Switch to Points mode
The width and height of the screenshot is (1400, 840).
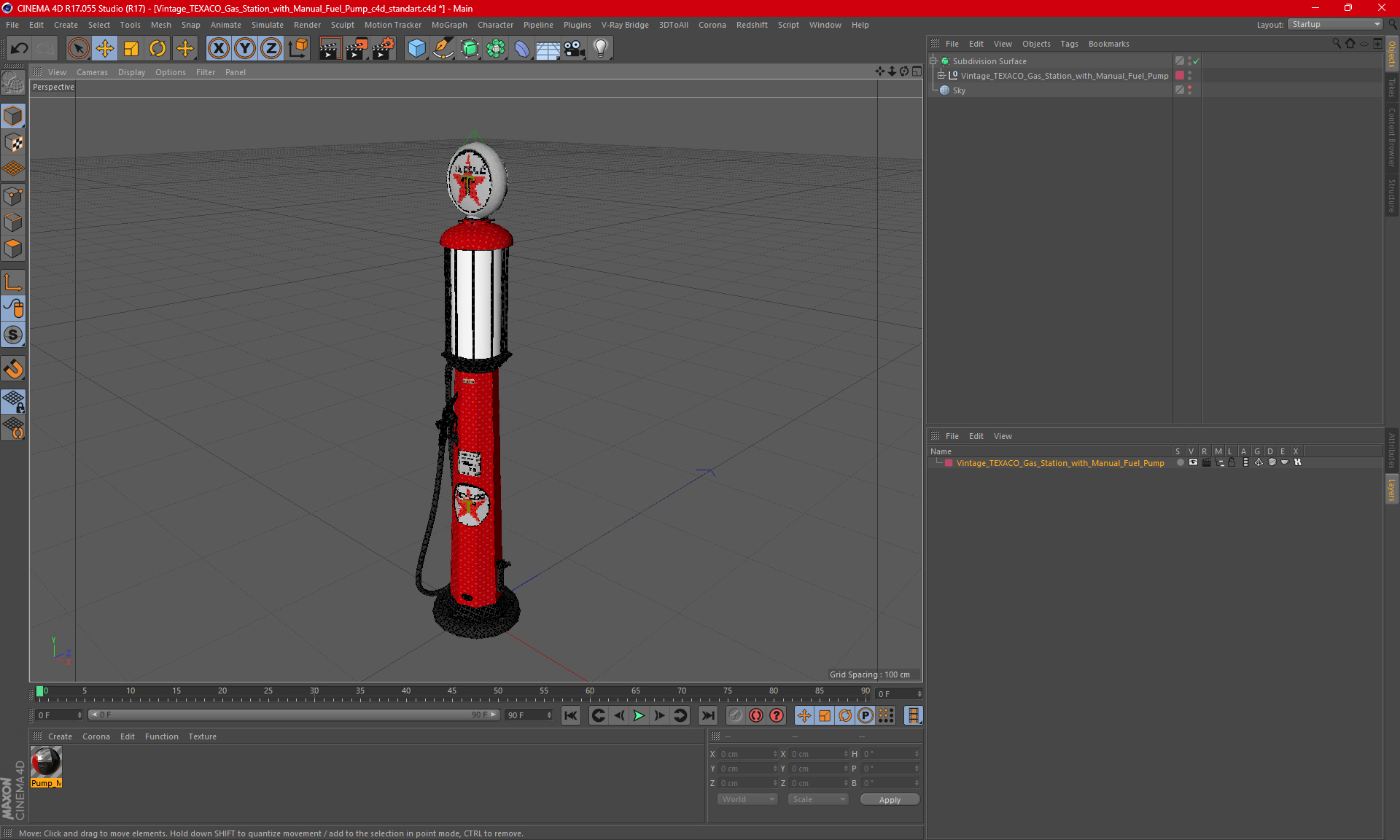pyautogui.click(x=13, y=196)
